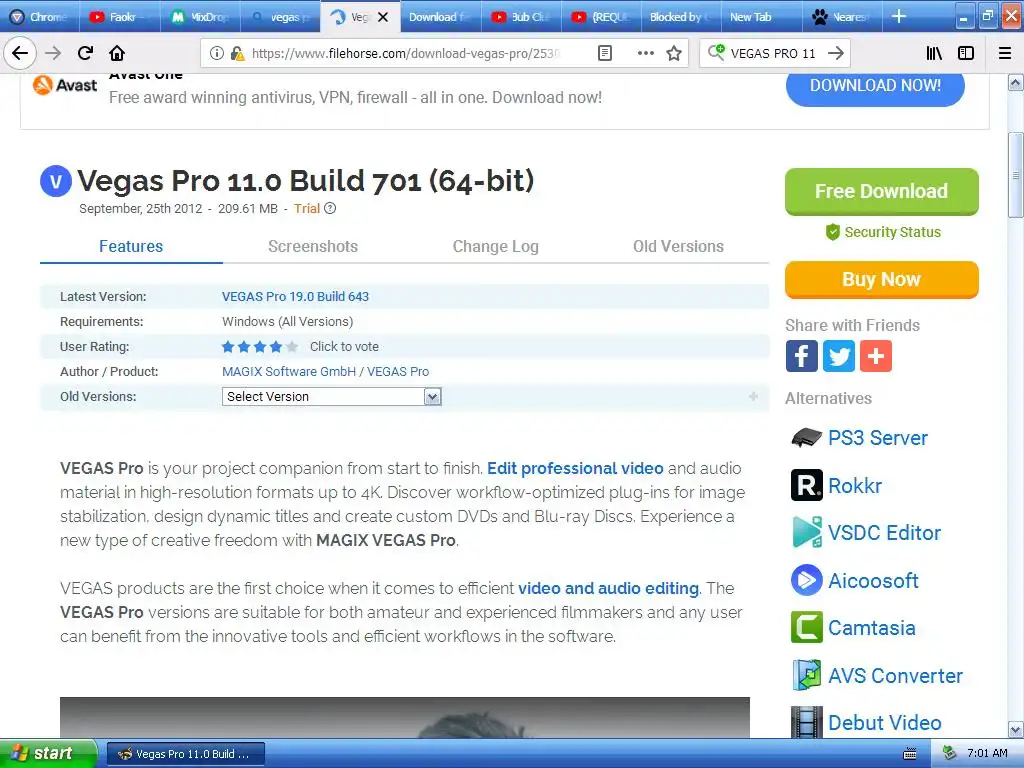The height and width of the screenshot is (768, 1024).
Task: Click the DOWNLOAD NOW! Avast button
Action: tap(875, 88)
